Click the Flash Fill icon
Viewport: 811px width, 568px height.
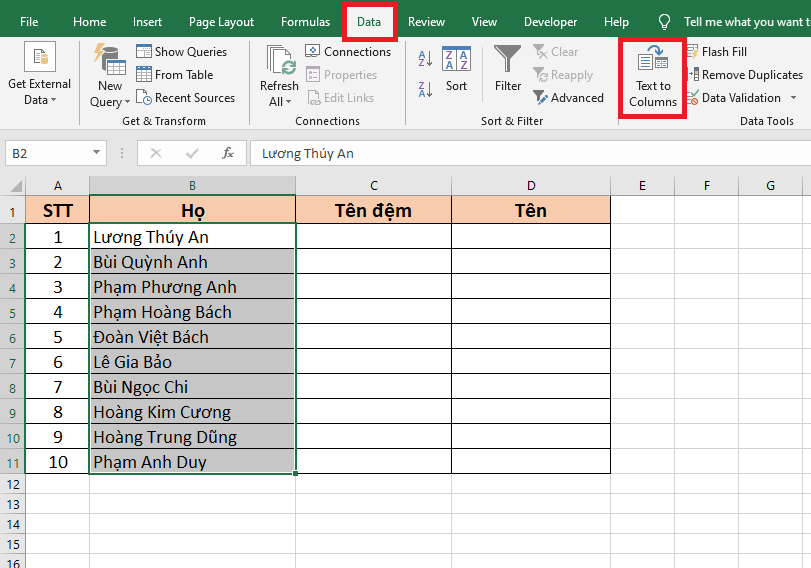[692, 52]
